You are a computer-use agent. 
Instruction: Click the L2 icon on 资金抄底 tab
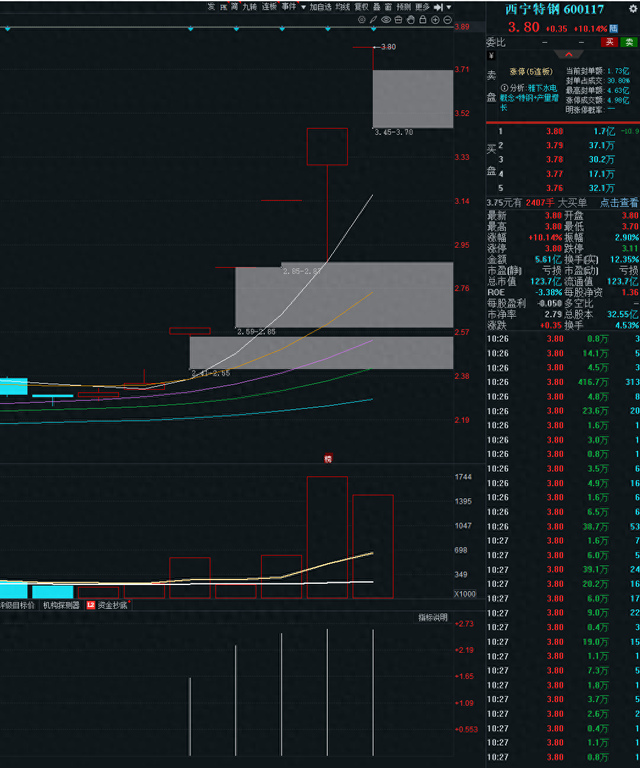coord(91,605)
